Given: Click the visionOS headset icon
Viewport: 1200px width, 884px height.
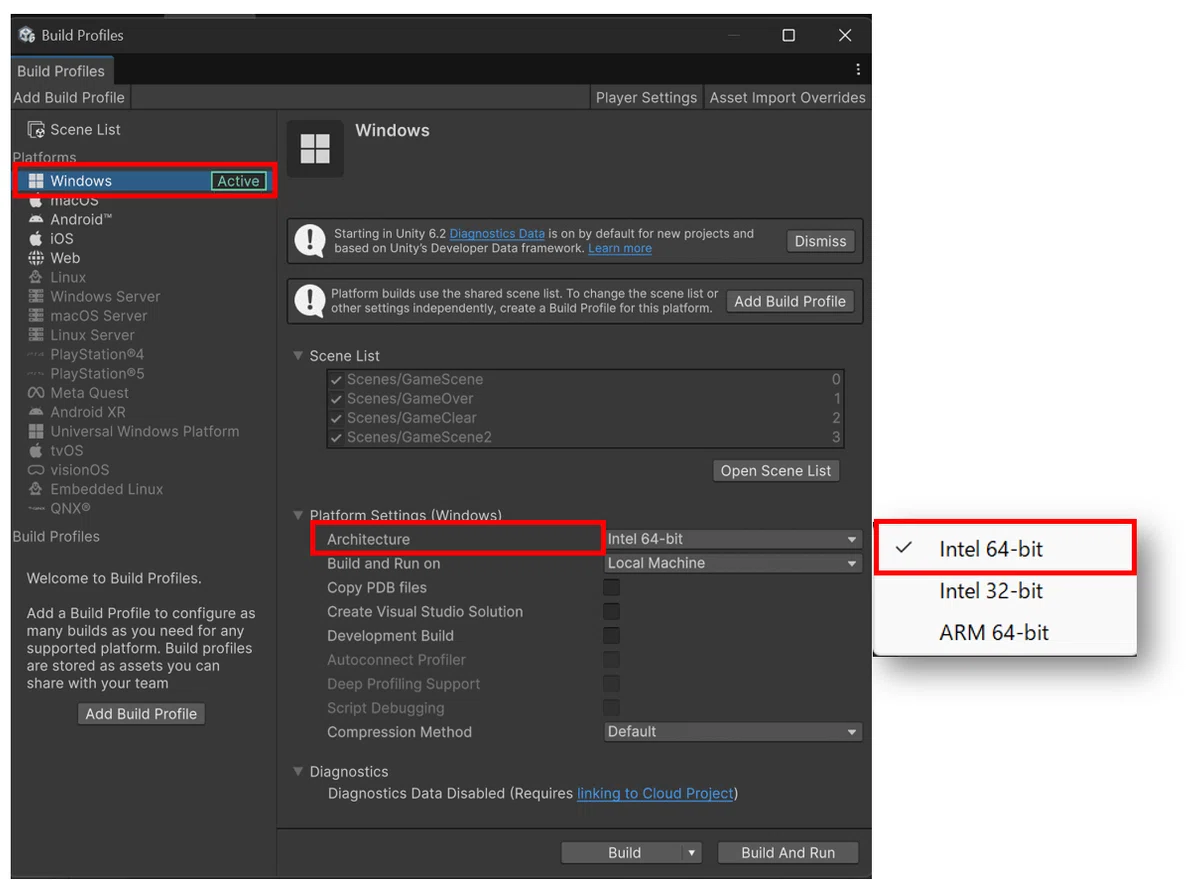Looking at the screenshot, I should click(36, 470).
